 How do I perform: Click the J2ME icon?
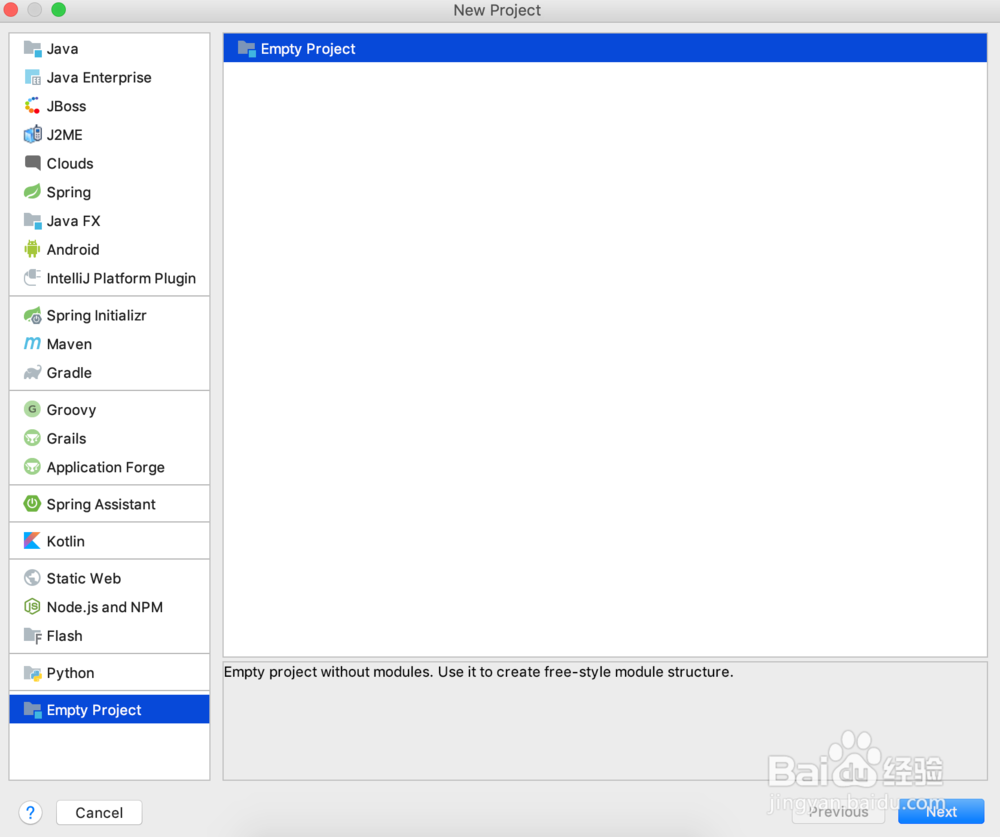point(33,135)
